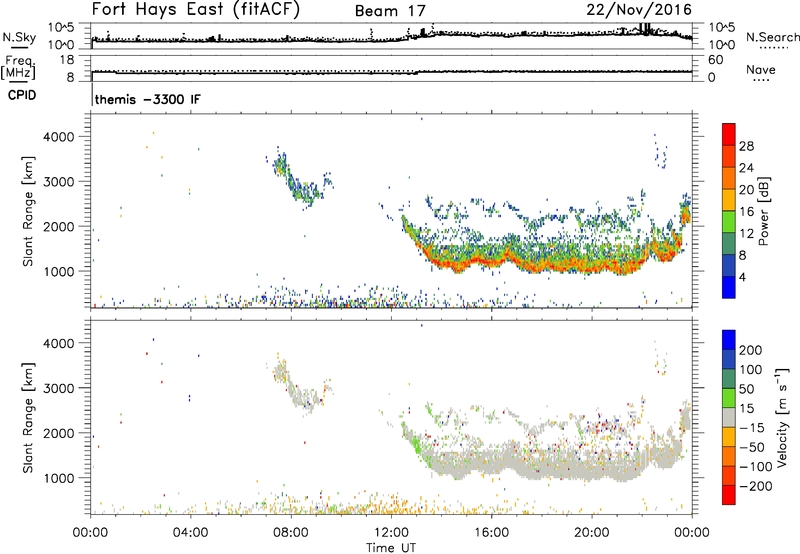
Task: Click the 'CPID' label
Action: [x=22, y=95]
